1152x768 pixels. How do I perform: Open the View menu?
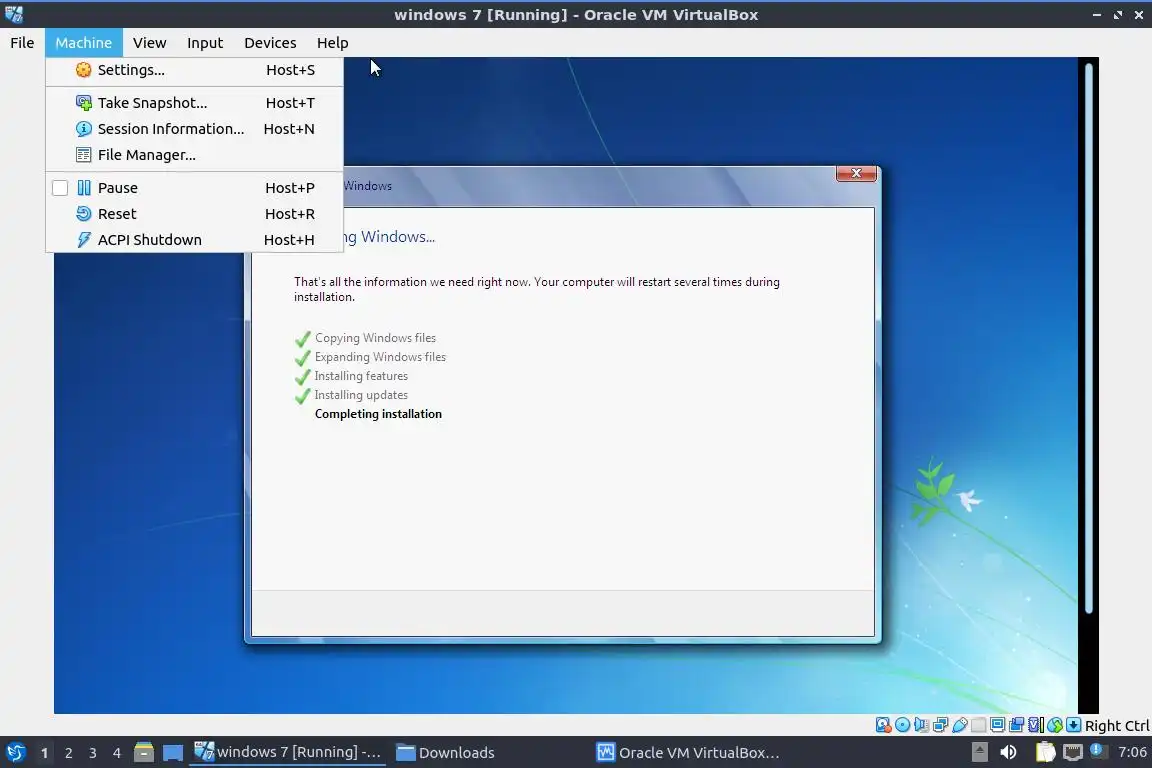(149, 43)
